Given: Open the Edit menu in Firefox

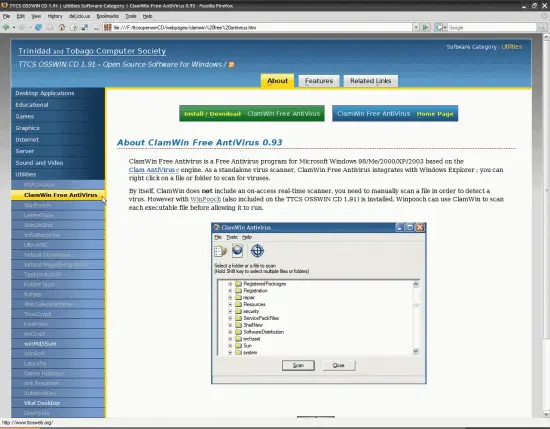Looking at the screenshot, I should pos(21,16).
